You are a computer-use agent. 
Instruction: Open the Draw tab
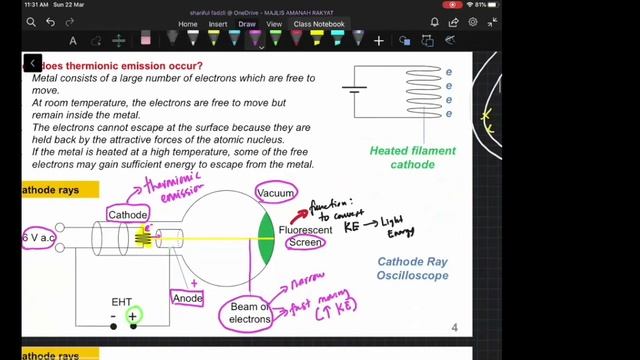click(247, 24)
